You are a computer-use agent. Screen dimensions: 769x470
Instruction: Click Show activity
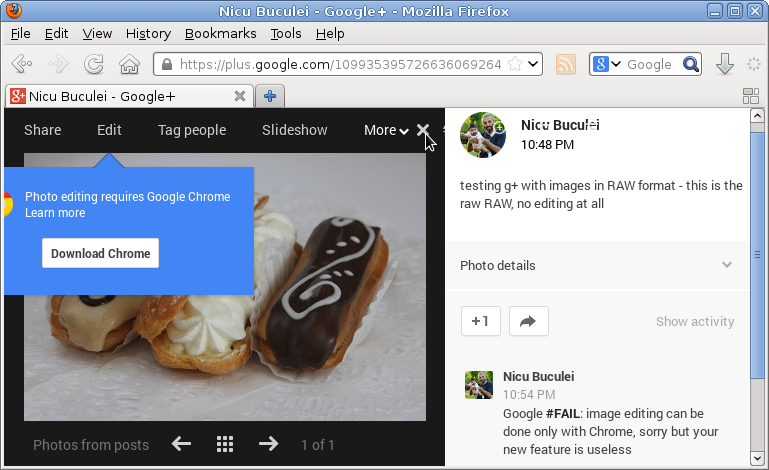pos(695,321)
